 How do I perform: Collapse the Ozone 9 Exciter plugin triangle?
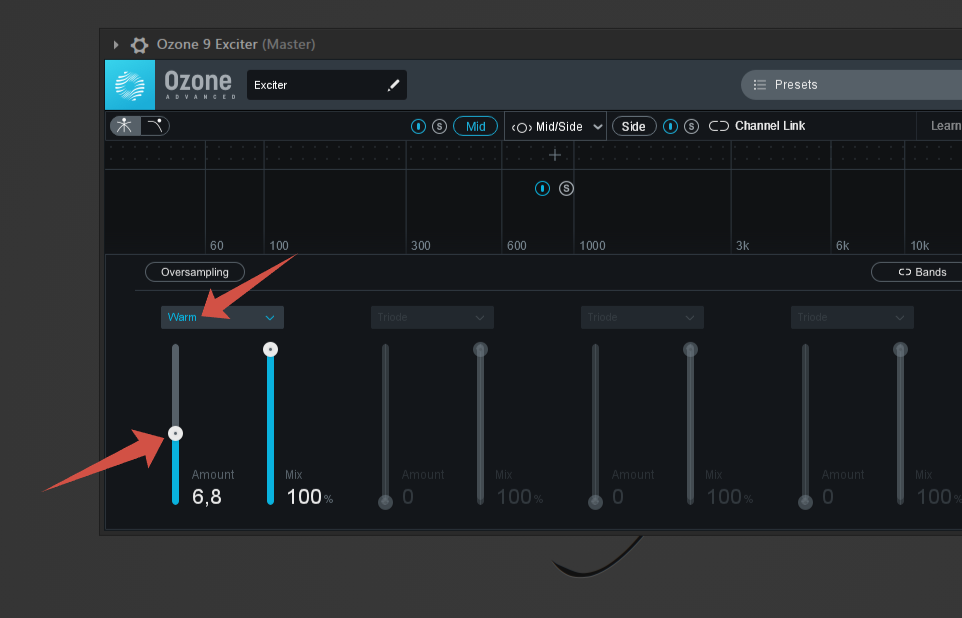click(x=115, y=44)
